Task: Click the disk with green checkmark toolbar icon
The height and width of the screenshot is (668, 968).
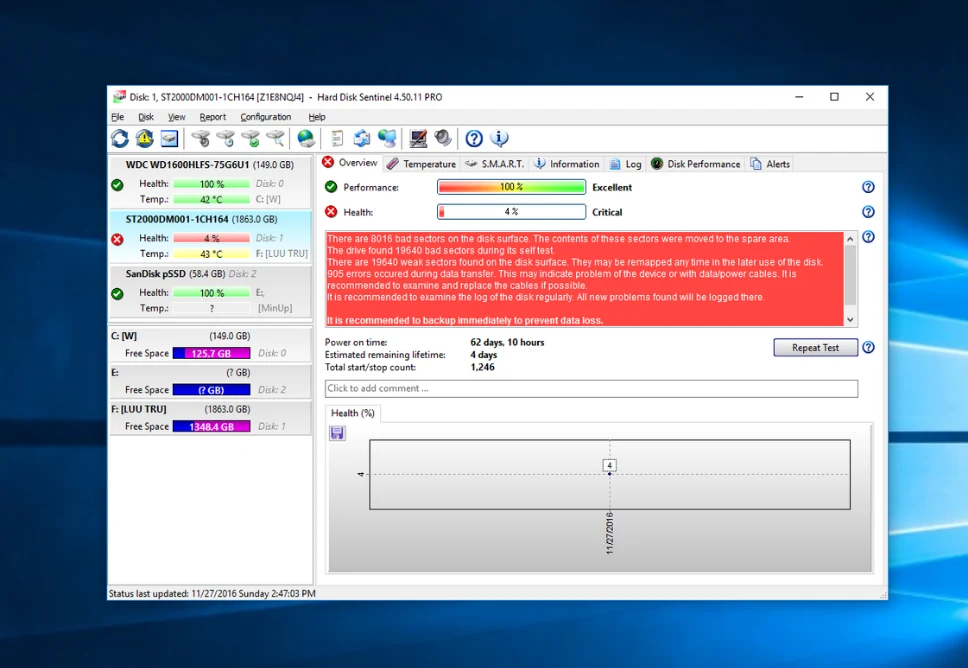Action: (x=251, y=138)
